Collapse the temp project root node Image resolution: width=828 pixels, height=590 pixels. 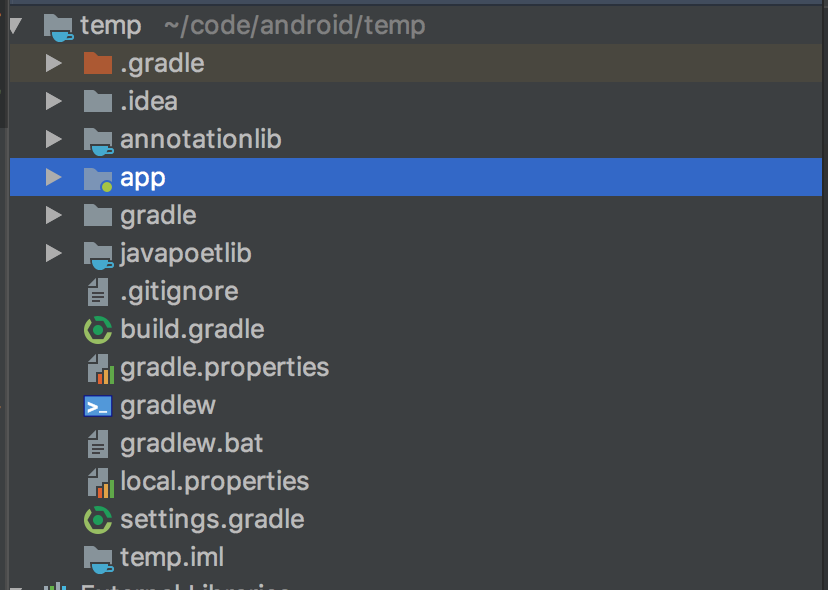[x=14, y=25]
